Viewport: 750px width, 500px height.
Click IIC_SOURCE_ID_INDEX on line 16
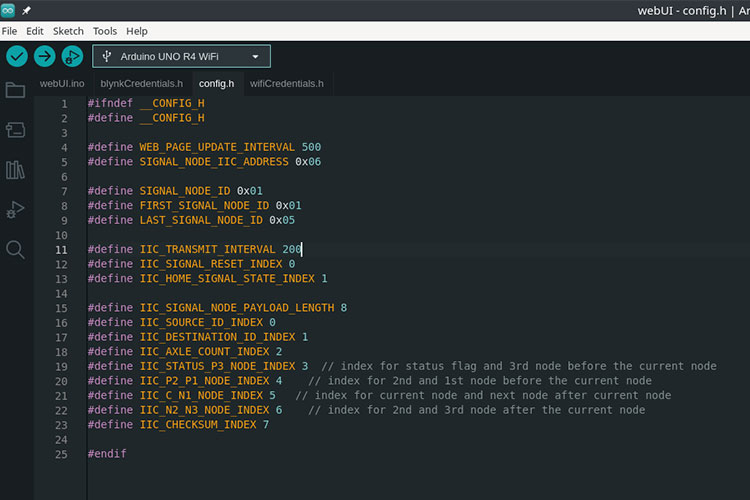click(201, 322)
